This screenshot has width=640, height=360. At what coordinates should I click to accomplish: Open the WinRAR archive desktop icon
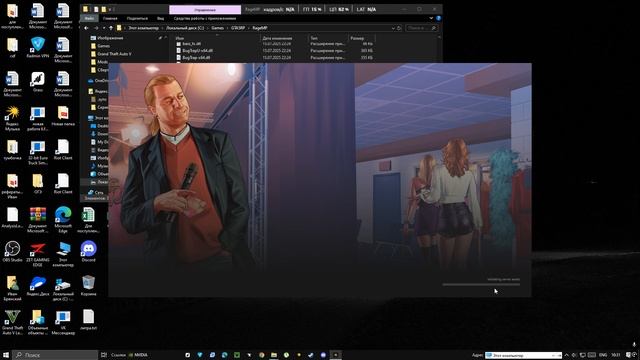(x=38, y=220)
